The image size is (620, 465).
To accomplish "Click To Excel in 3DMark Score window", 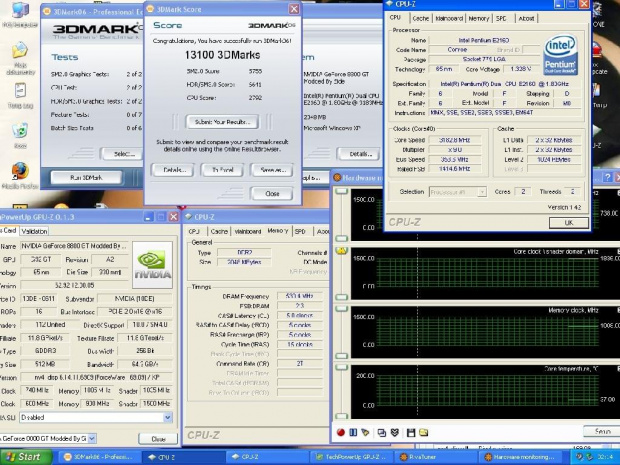I will click(x=223, y=170).
